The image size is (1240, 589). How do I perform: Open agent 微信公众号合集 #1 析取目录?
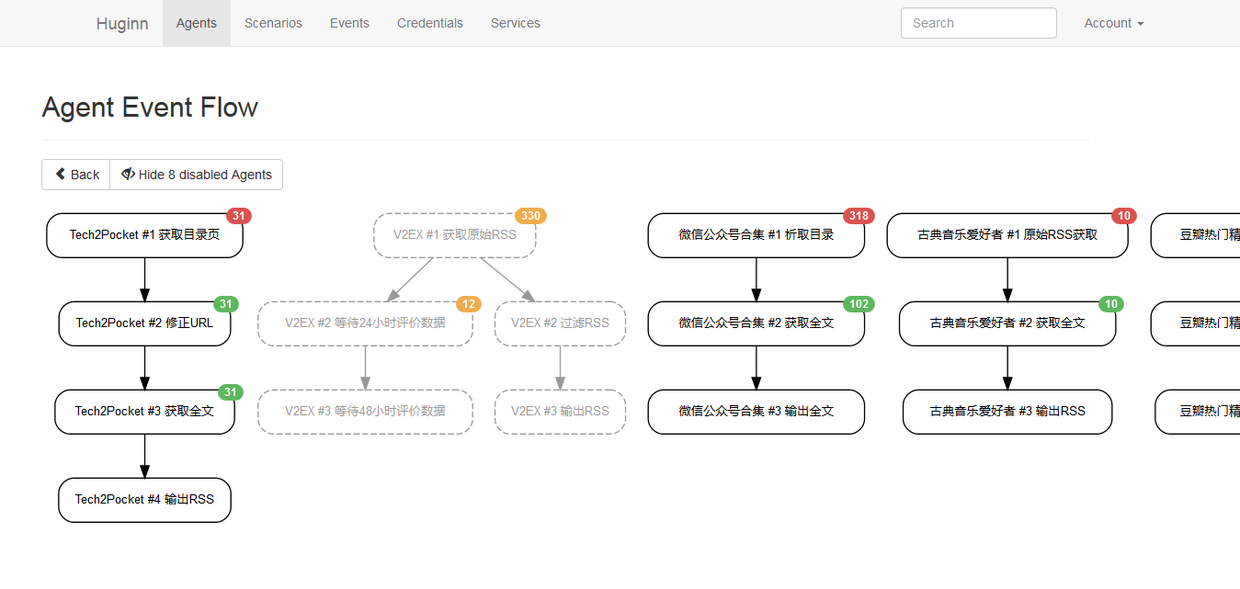756,235
